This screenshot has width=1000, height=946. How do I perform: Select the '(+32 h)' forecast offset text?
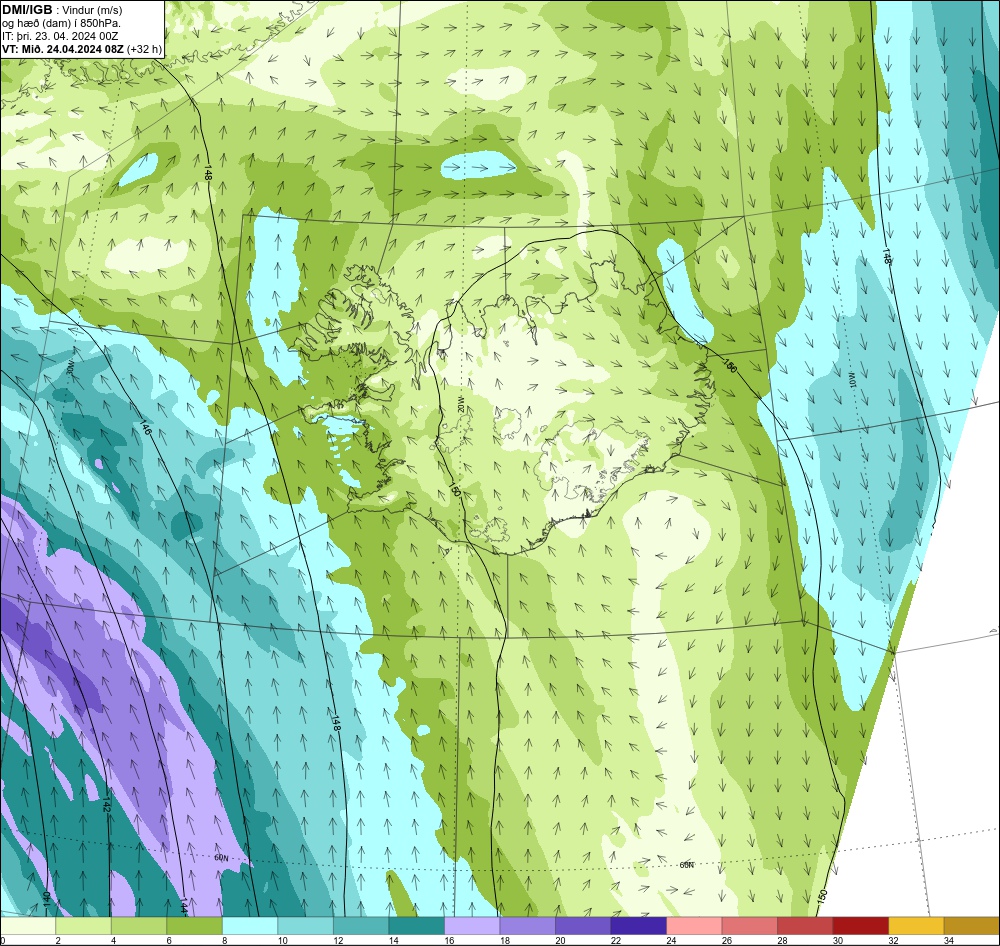(145, 49)
